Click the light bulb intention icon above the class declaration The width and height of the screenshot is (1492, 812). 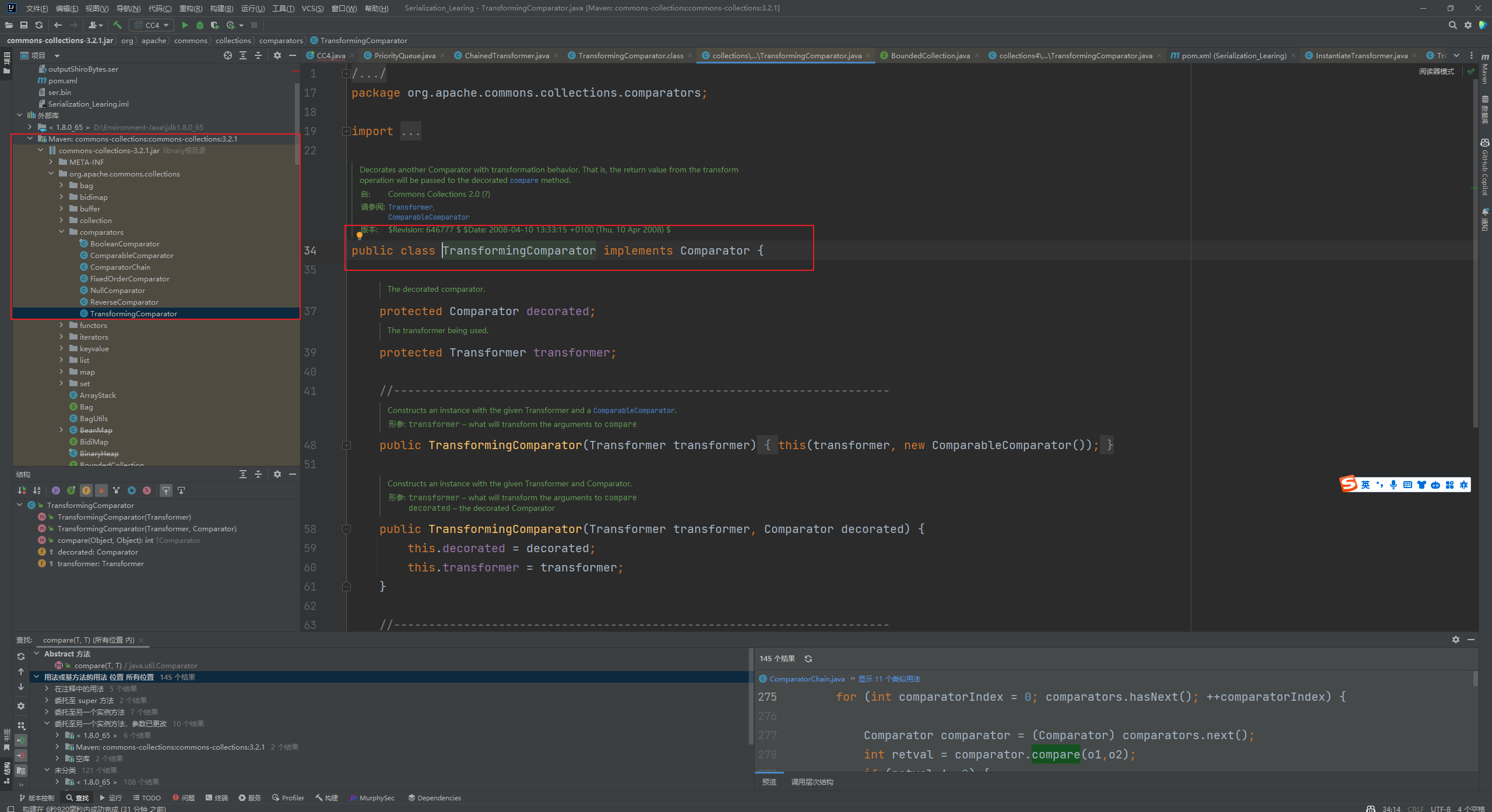point(360,235)
